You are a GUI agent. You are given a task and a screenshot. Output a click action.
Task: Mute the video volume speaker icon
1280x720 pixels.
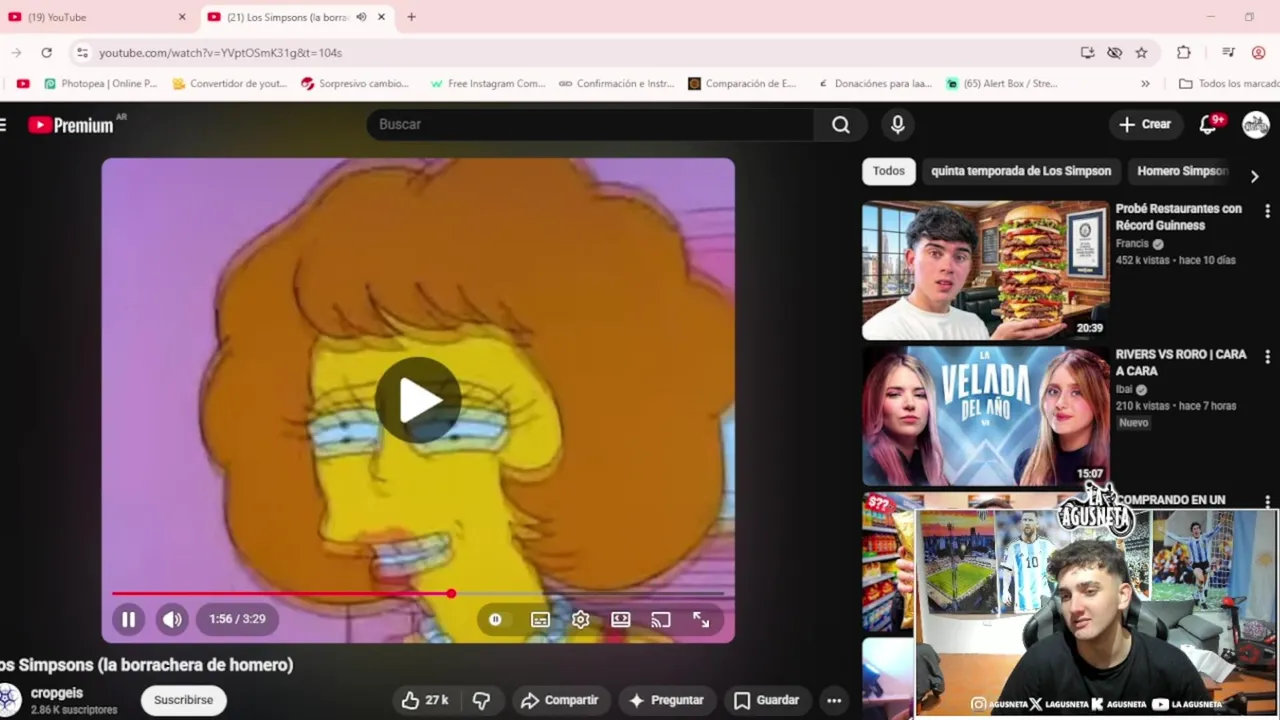172,619
